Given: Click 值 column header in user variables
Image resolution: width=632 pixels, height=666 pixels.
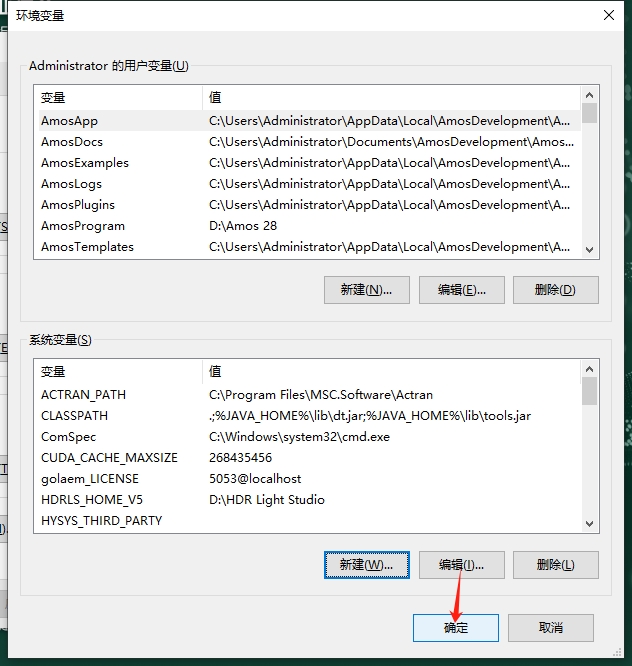Looking at the screenshot, I should pyautogui.click(x=392, y=98).
